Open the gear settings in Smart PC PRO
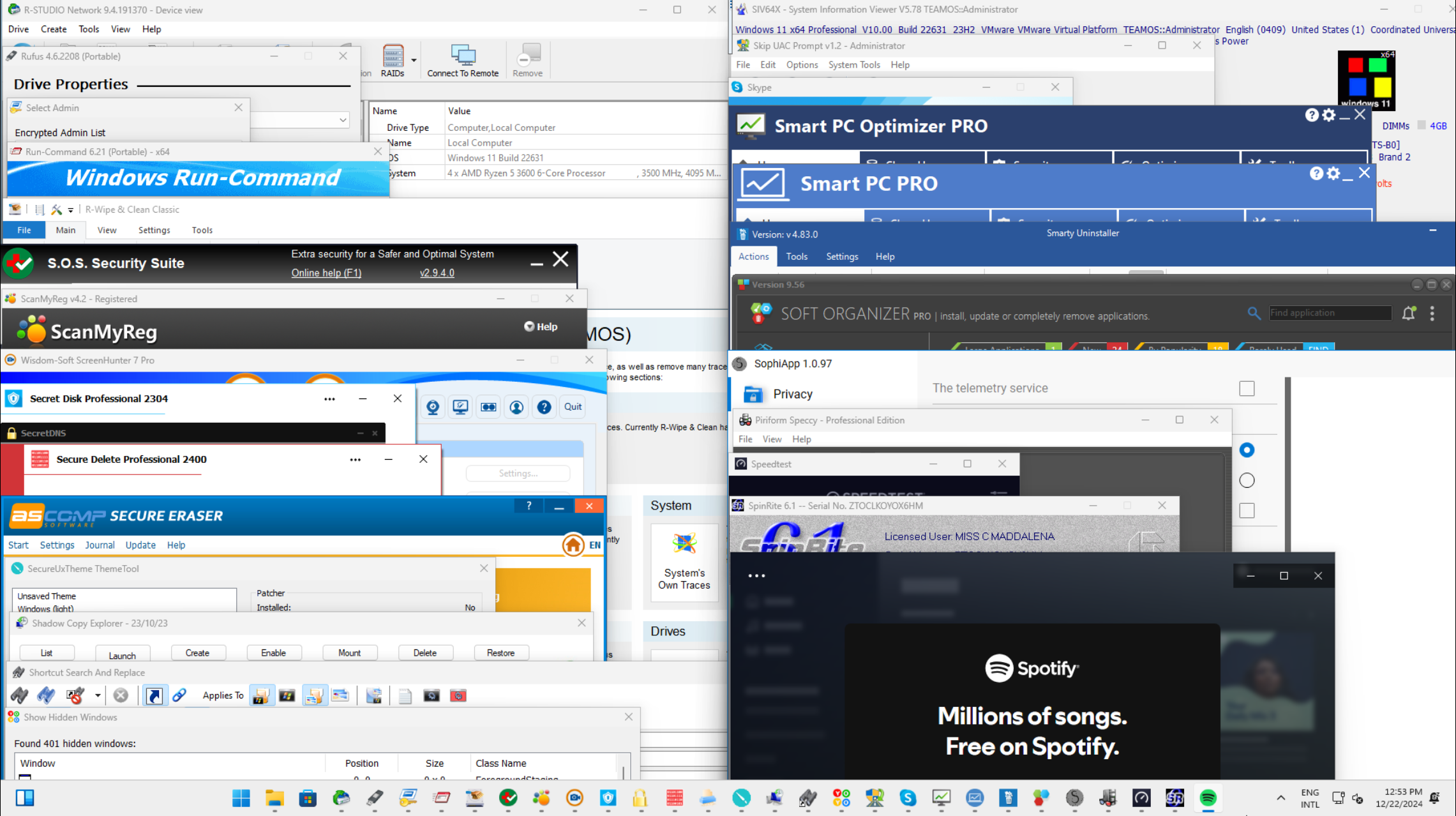This screenshot has width=1456, height=816. pyautogui.click(x=1333, y=174)
